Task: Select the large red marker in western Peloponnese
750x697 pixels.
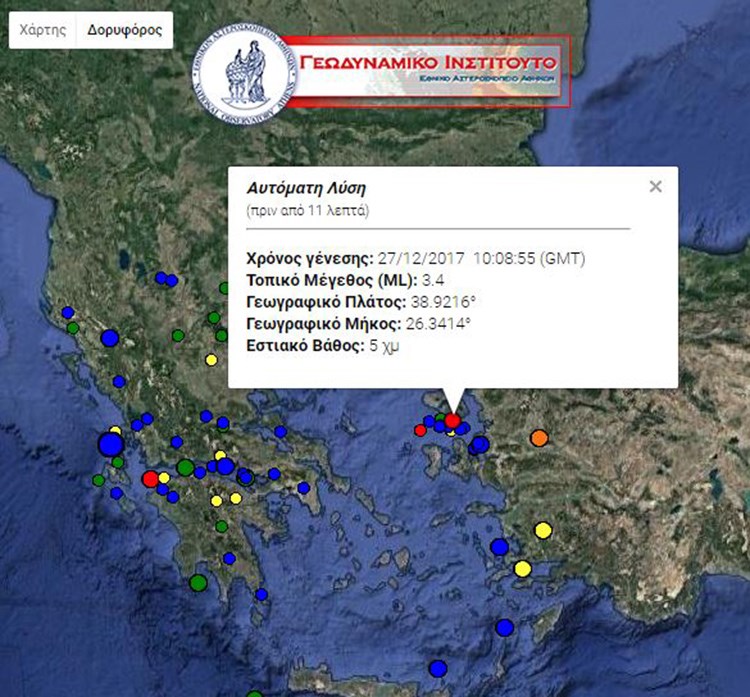Action: tap(150, 479)
